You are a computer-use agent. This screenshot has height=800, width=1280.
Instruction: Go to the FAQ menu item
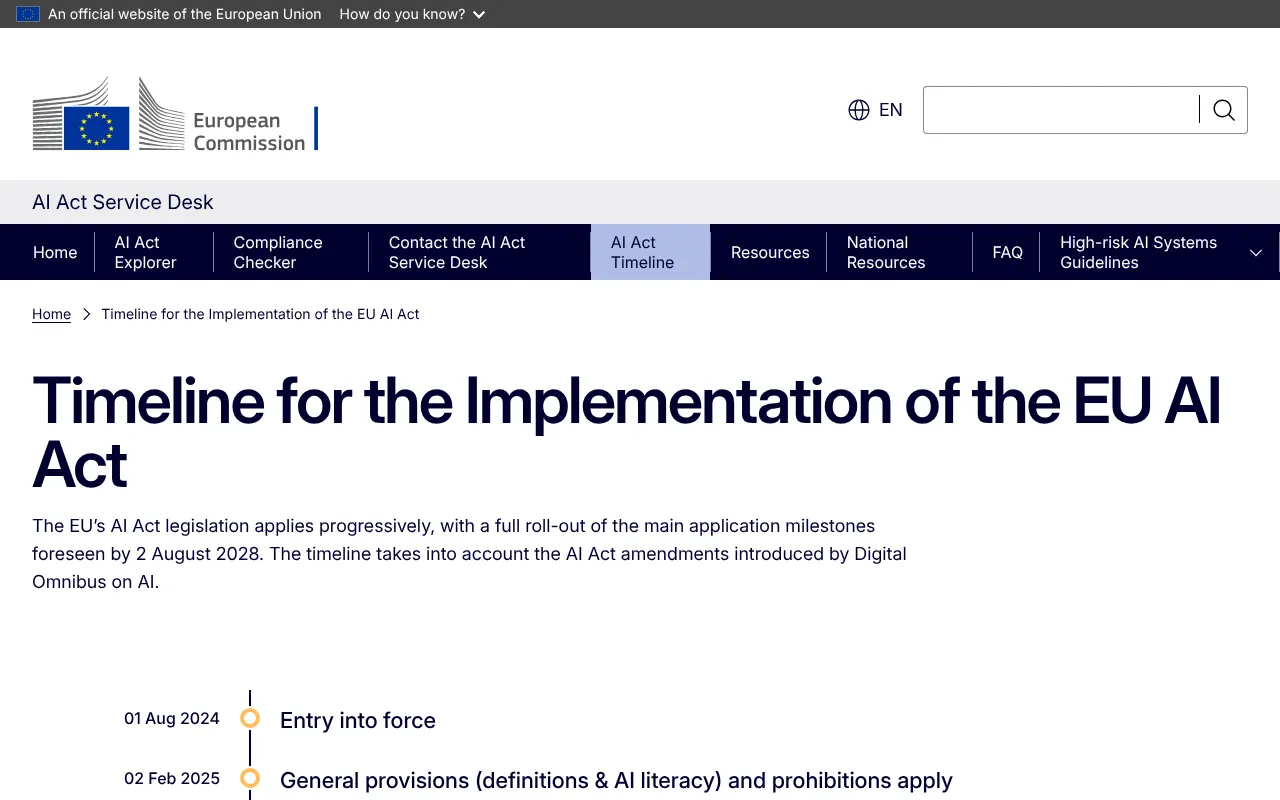1007,252
